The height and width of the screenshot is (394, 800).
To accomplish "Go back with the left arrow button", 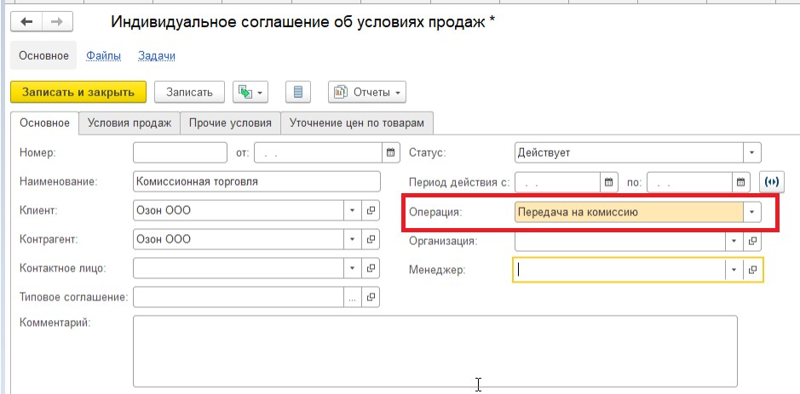I will [26, 22].
